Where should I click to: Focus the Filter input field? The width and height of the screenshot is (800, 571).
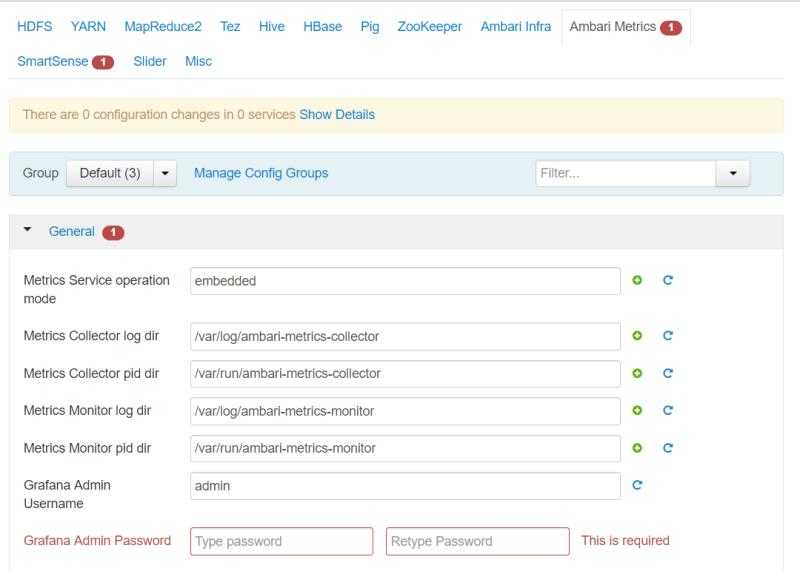coord(626,173)
